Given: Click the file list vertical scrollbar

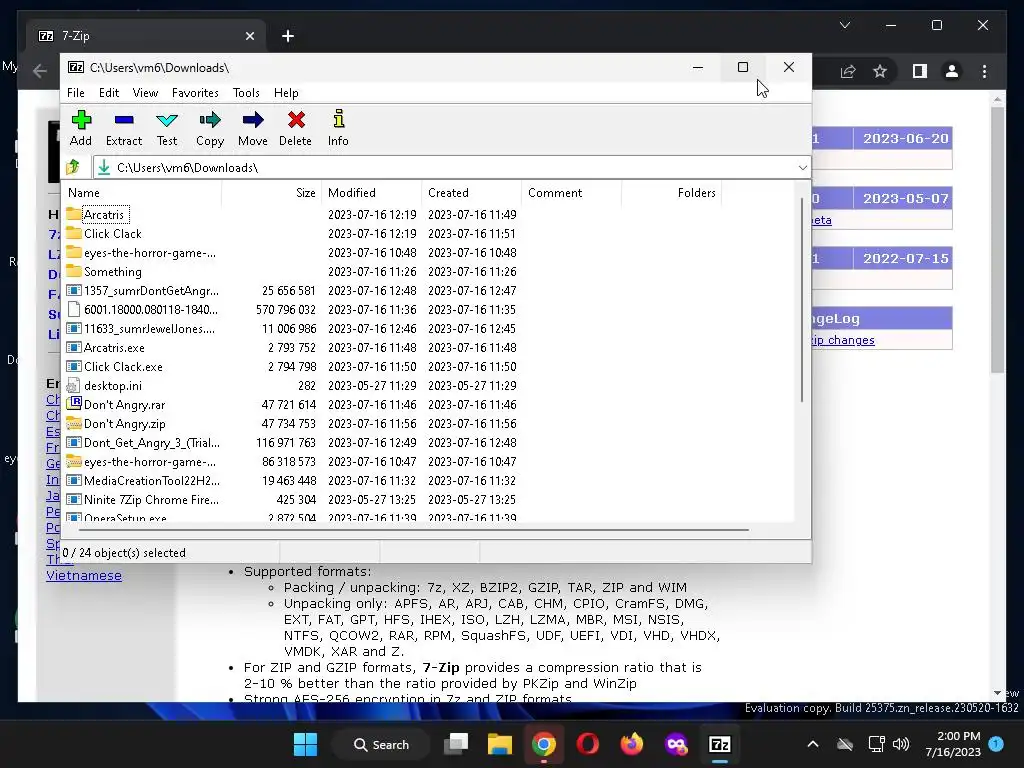Looking at the screenshot, I should [x=801, y=300].
